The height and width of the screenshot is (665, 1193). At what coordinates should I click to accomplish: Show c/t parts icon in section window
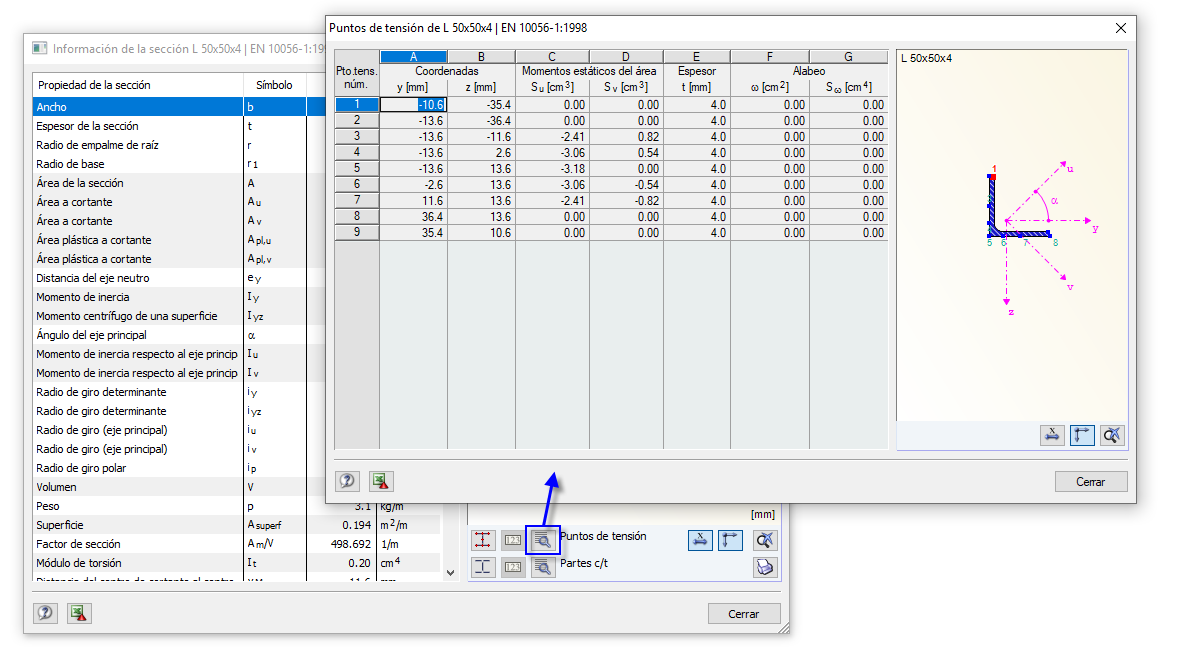pos(482,567)
